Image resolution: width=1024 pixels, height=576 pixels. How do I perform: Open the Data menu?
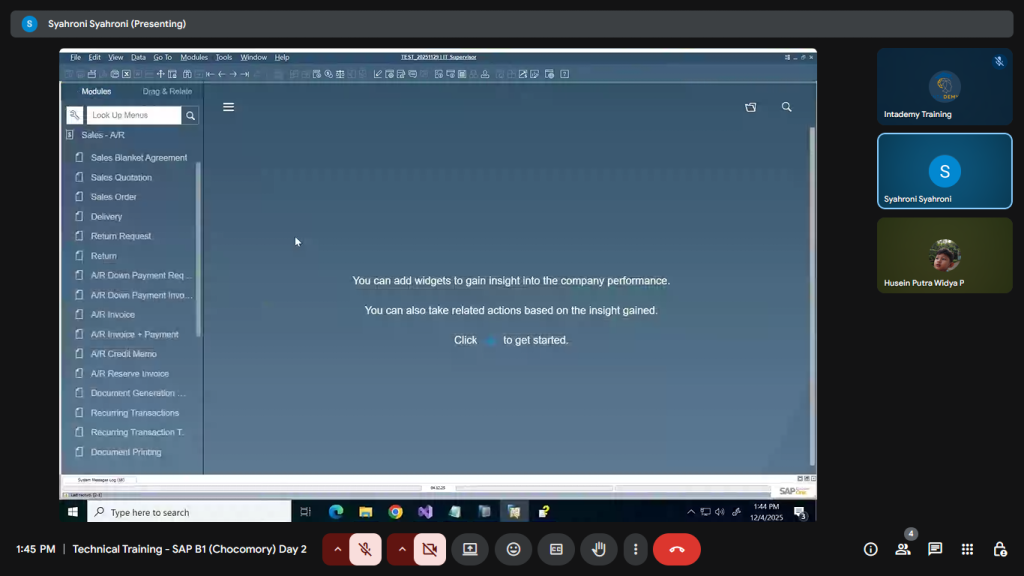coord(138,57)
